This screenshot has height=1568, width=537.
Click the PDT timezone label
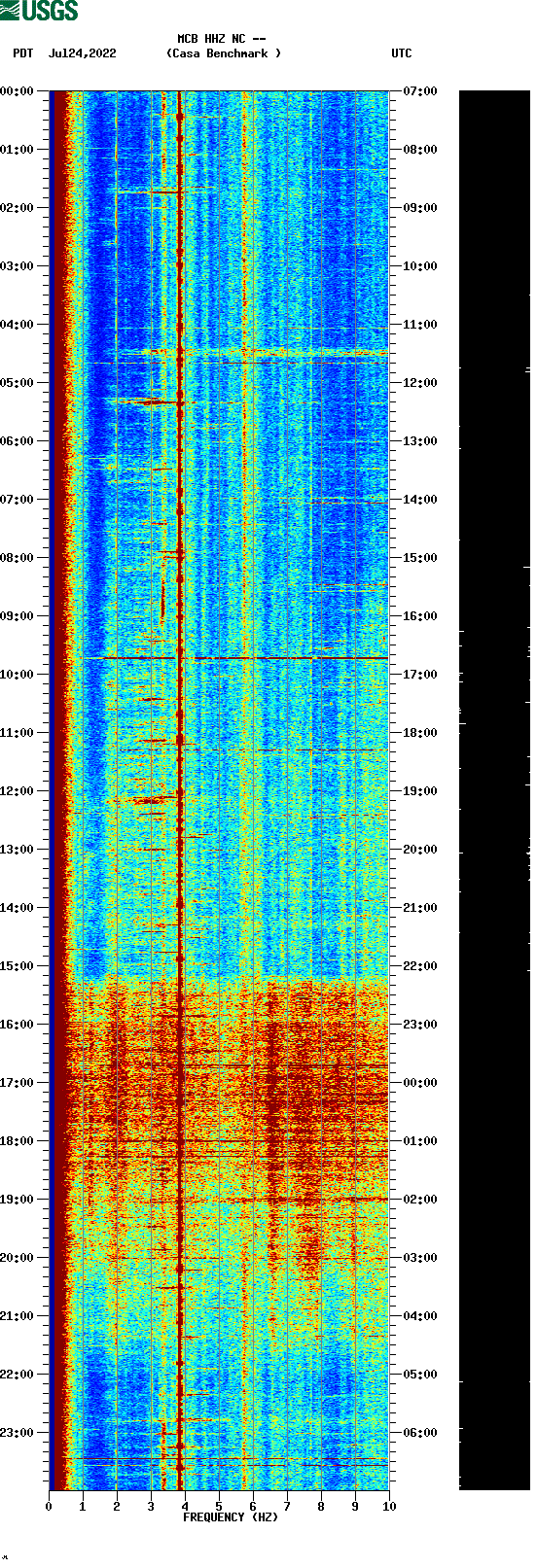pyautogui.click(x=23, y=53)
